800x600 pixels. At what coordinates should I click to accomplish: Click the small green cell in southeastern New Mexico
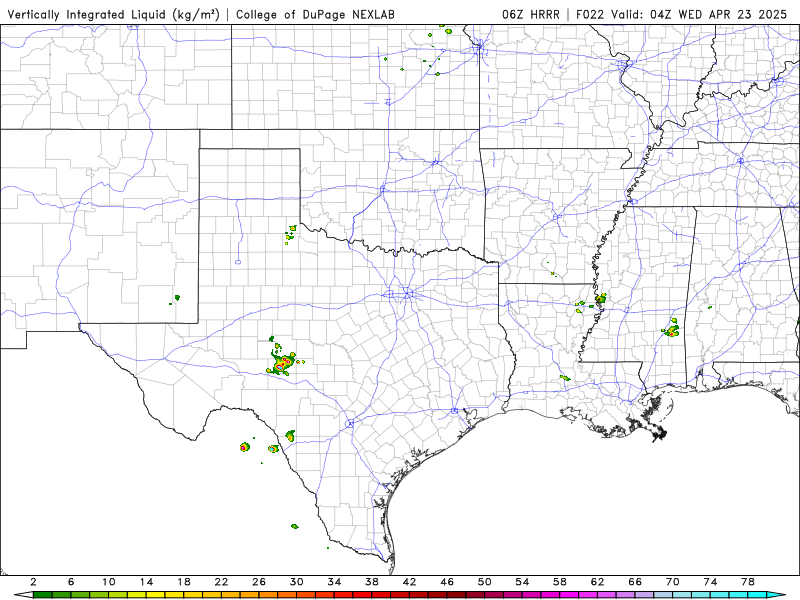point(177,297)
